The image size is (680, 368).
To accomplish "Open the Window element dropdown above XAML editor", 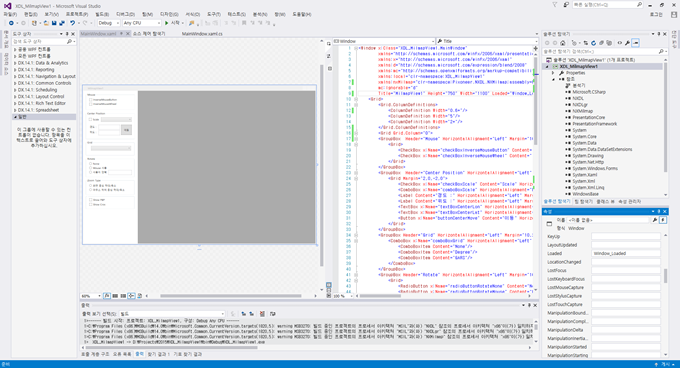I will [x=384, y=41].
